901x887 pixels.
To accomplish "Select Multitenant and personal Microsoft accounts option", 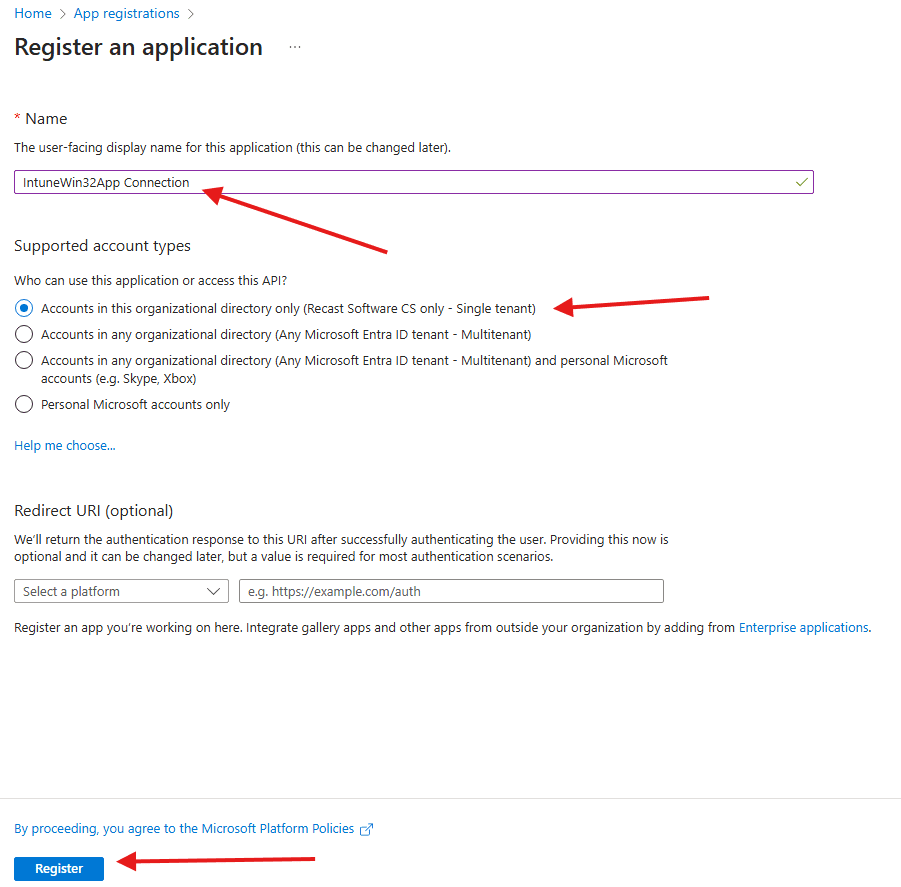I will 24,360.
